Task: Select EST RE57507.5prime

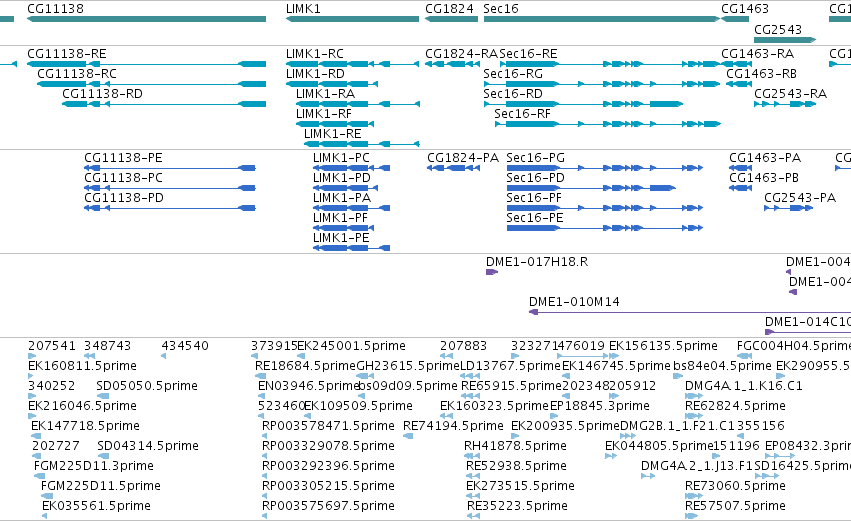Action: [735, 506]
